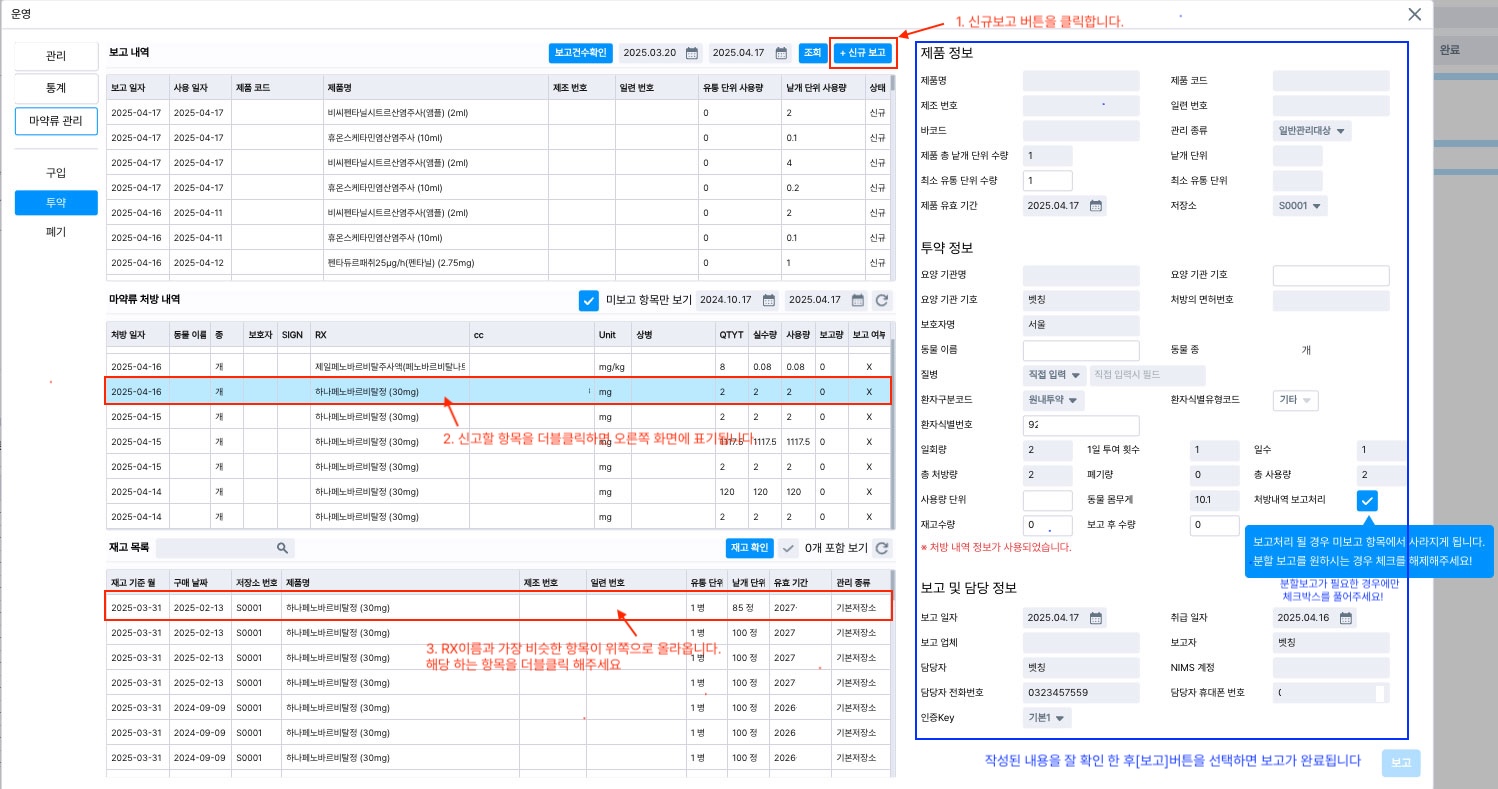The width and height of the screenshot is (1498, 789).
Task: Open the 인증Key 기본1 dropdown
Action: click(x=1047, y=718)
